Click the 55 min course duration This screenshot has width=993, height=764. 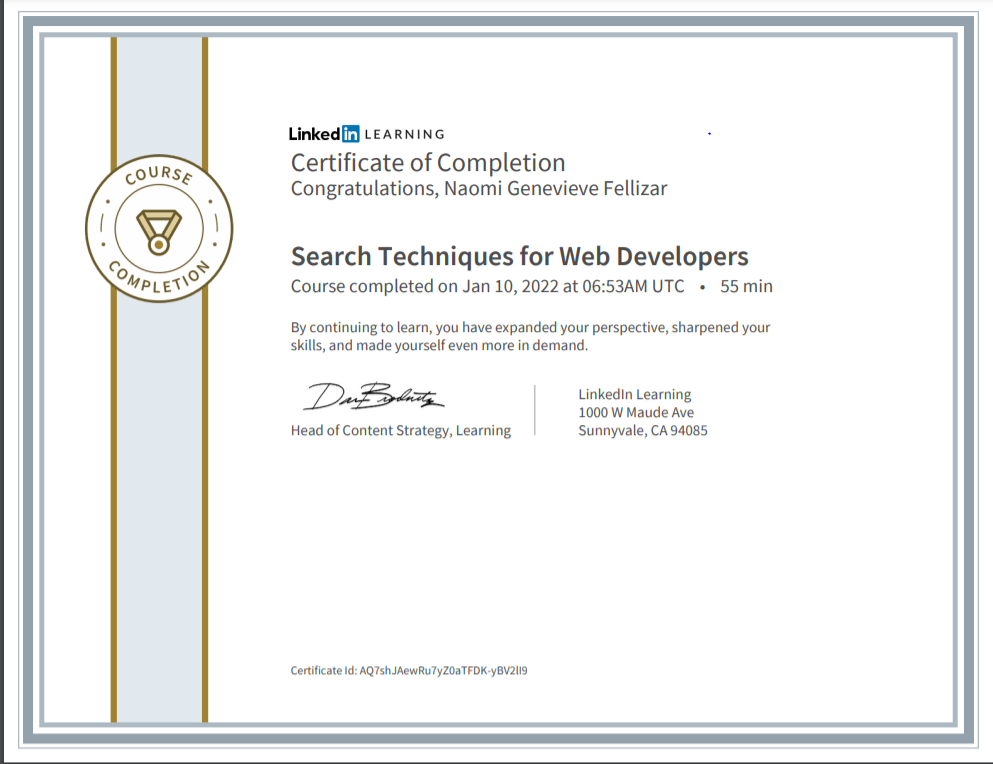click(x=746, y=286)
